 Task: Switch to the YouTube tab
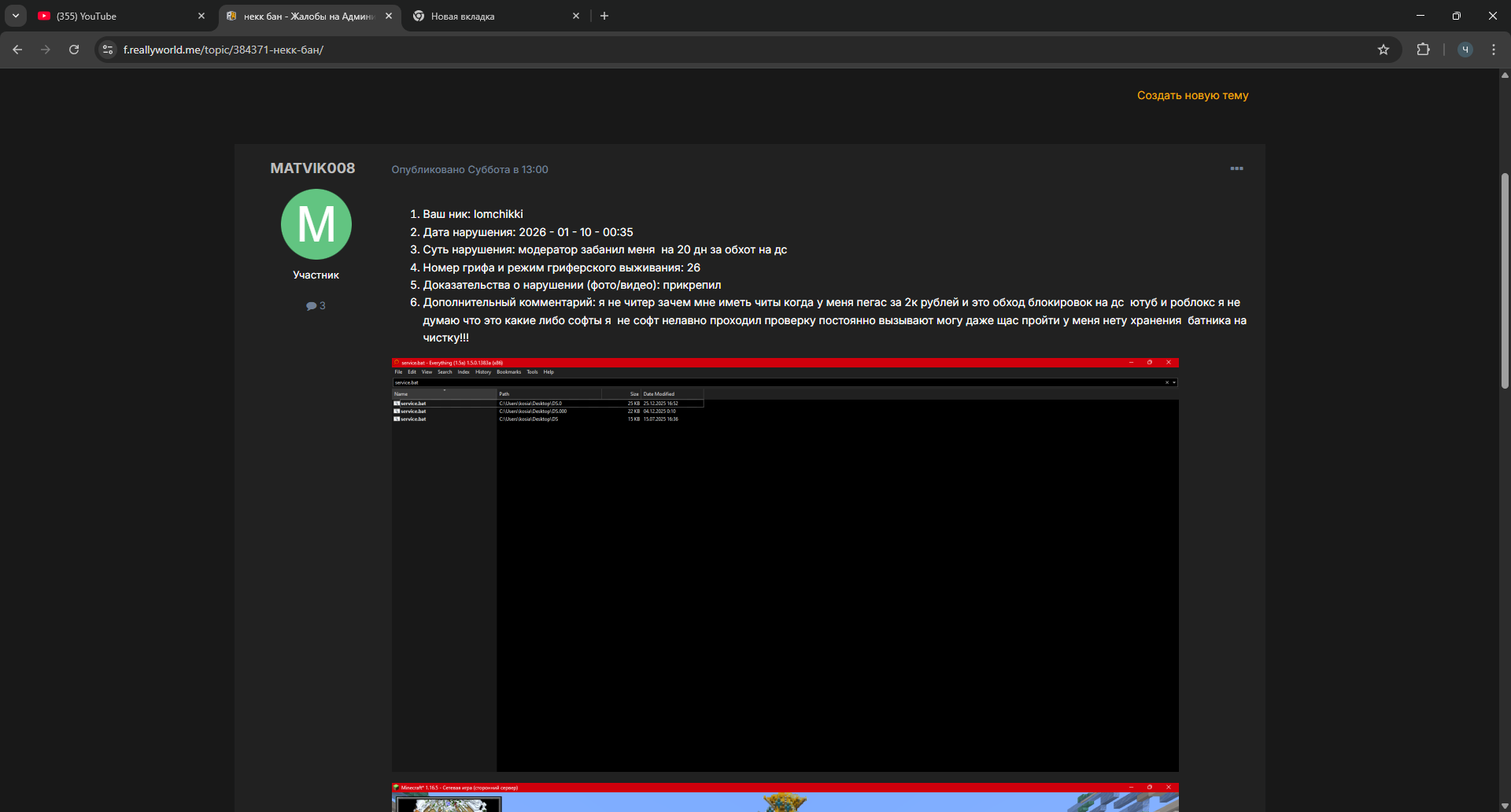(110, 16)
